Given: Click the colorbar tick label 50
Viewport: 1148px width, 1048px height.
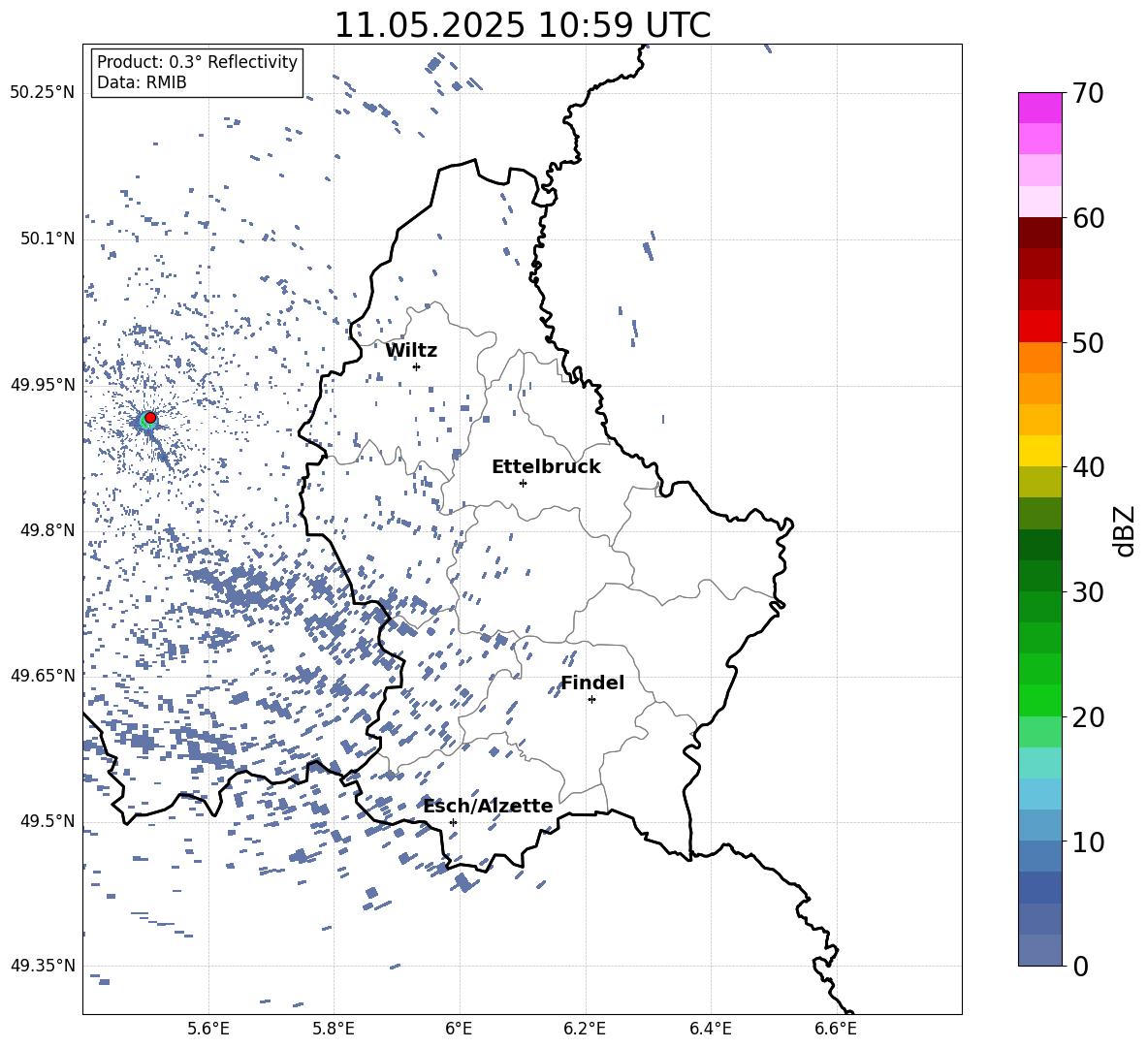Looking at the screenshot, I should [x=1087, y=342].
